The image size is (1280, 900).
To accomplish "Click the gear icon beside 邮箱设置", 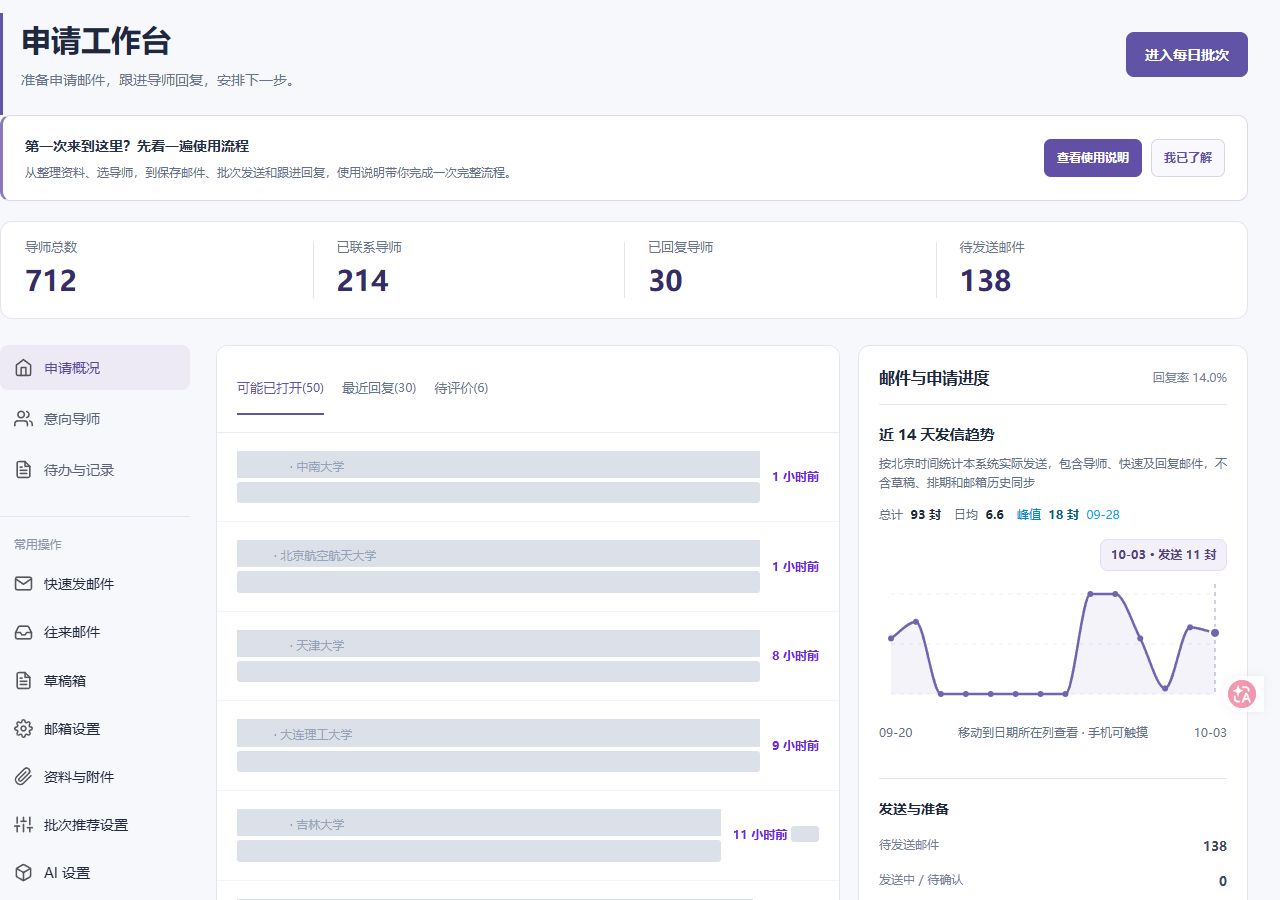I will 23,729.
